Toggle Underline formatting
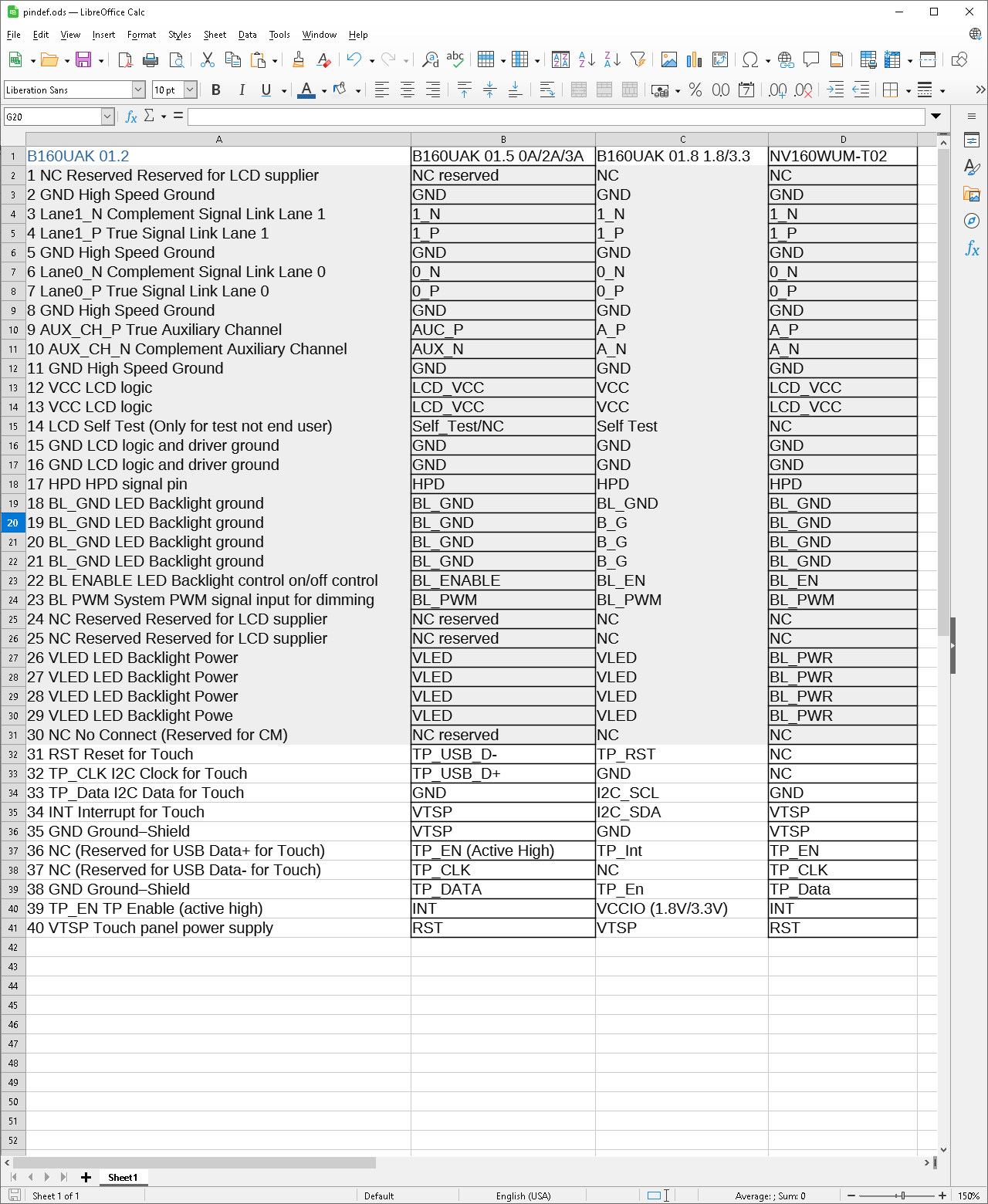 [266, 90]
